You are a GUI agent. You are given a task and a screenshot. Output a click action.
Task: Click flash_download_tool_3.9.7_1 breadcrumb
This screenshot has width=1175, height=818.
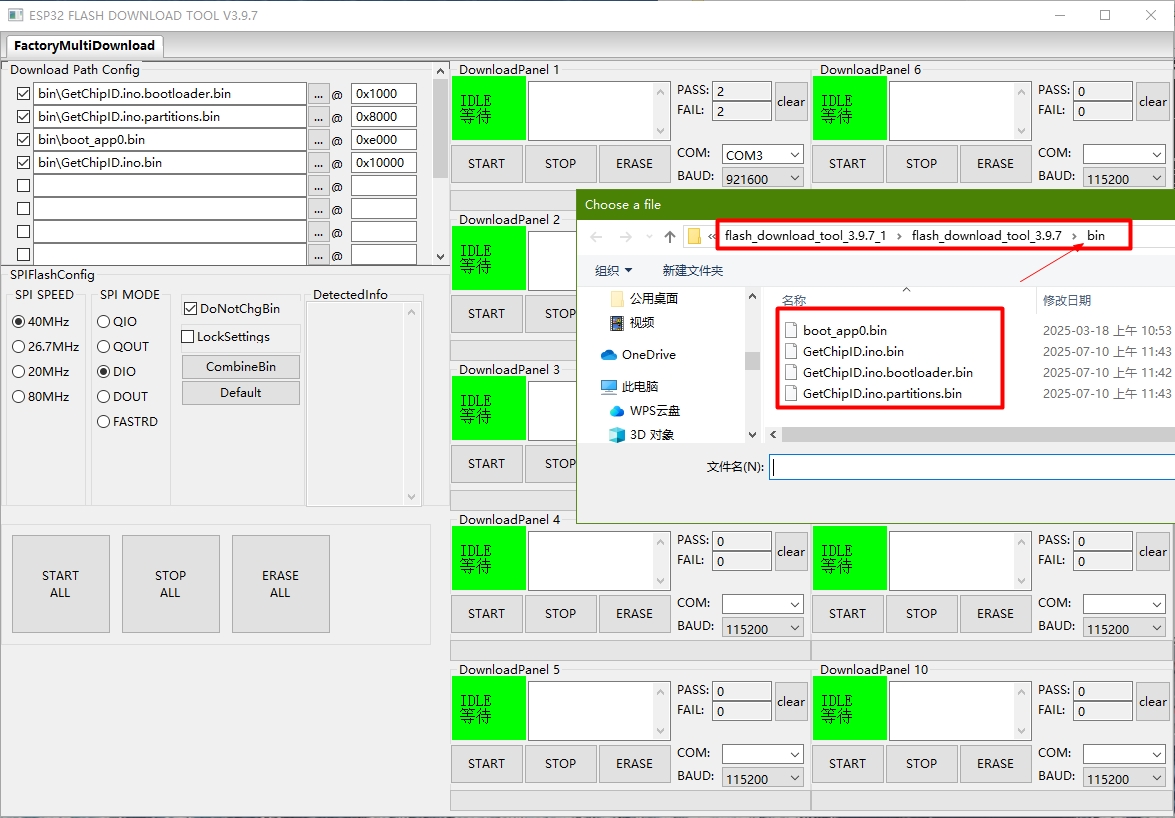(x=805, y=236)
